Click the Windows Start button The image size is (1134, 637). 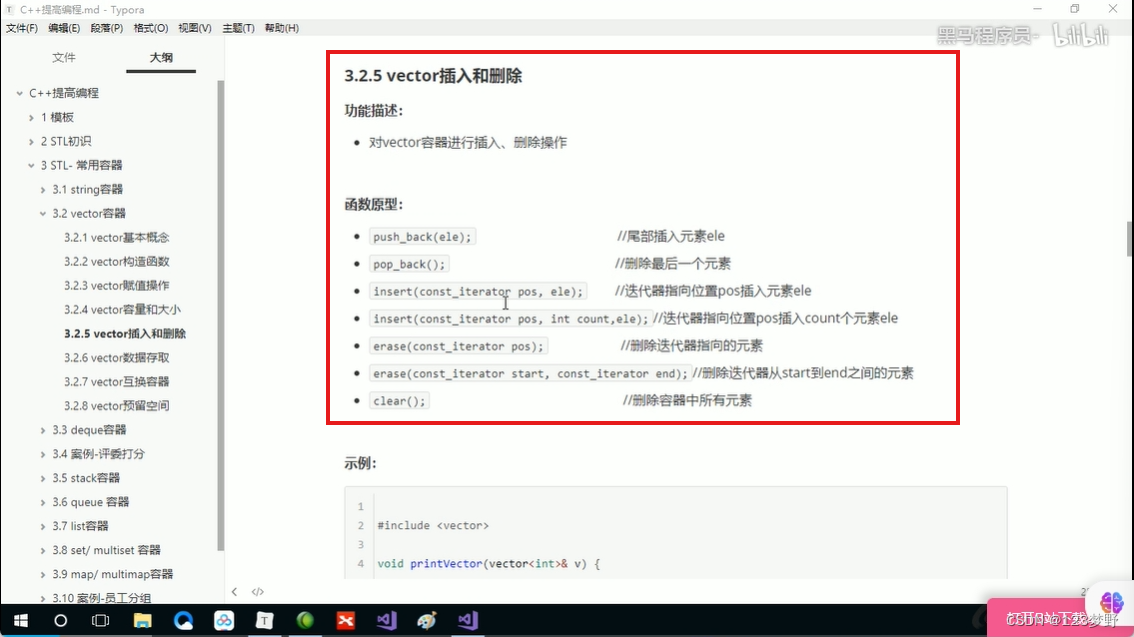(20, 620)
